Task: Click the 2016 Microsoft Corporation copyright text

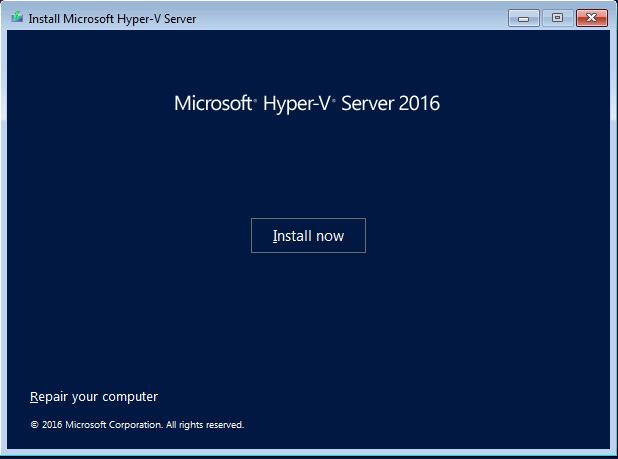Action: tap(137, 425)
